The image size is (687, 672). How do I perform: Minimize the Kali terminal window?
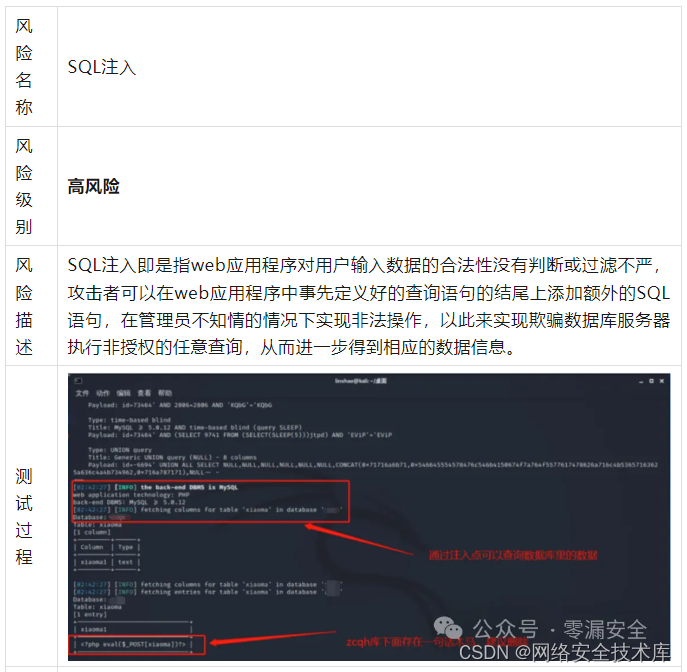click(641, 382)
